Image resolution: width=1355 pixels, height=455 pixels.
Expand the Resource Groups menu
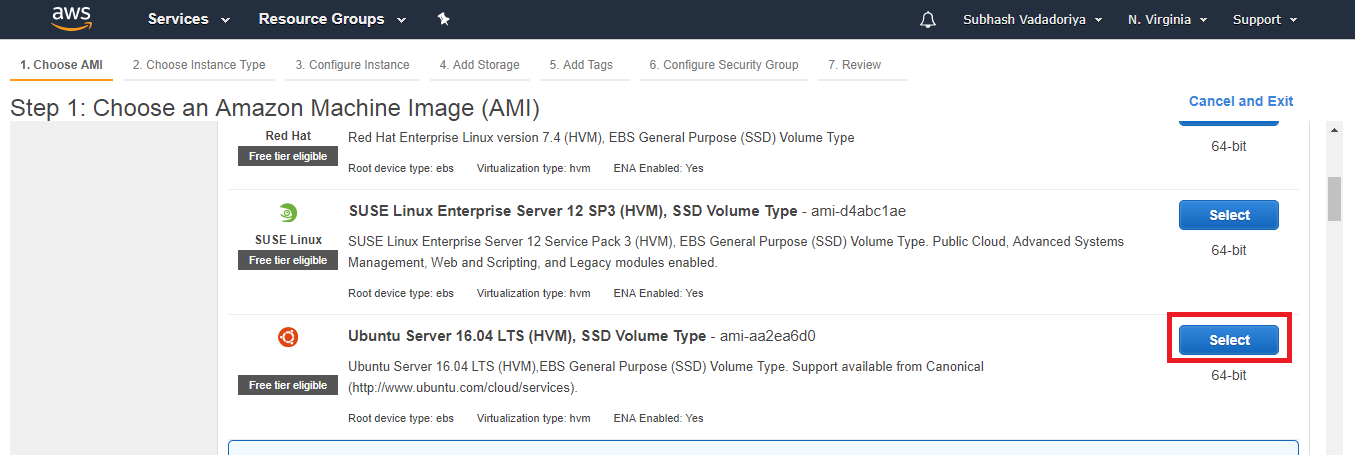(332, 19)
